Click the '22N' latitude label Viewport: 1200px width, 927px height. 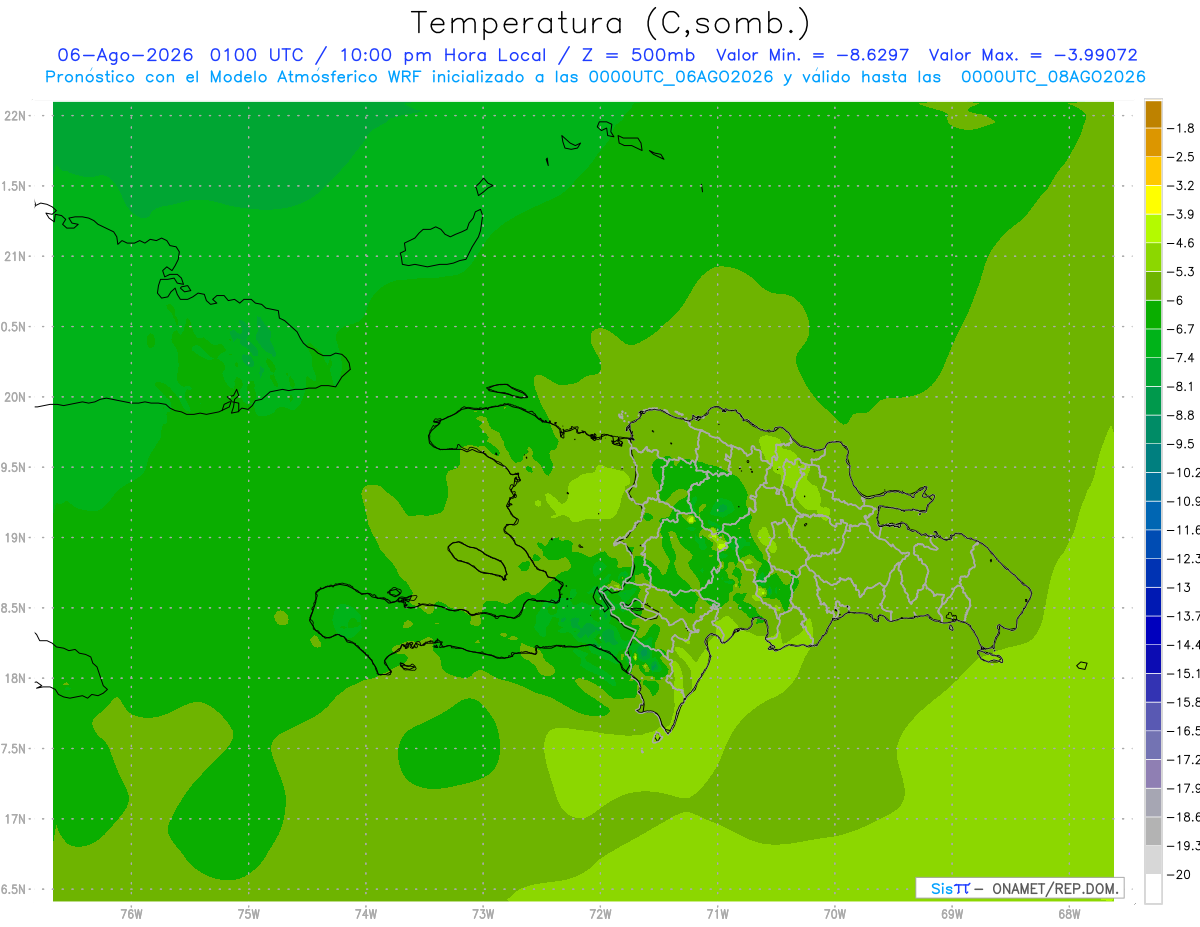pos(15,116)
